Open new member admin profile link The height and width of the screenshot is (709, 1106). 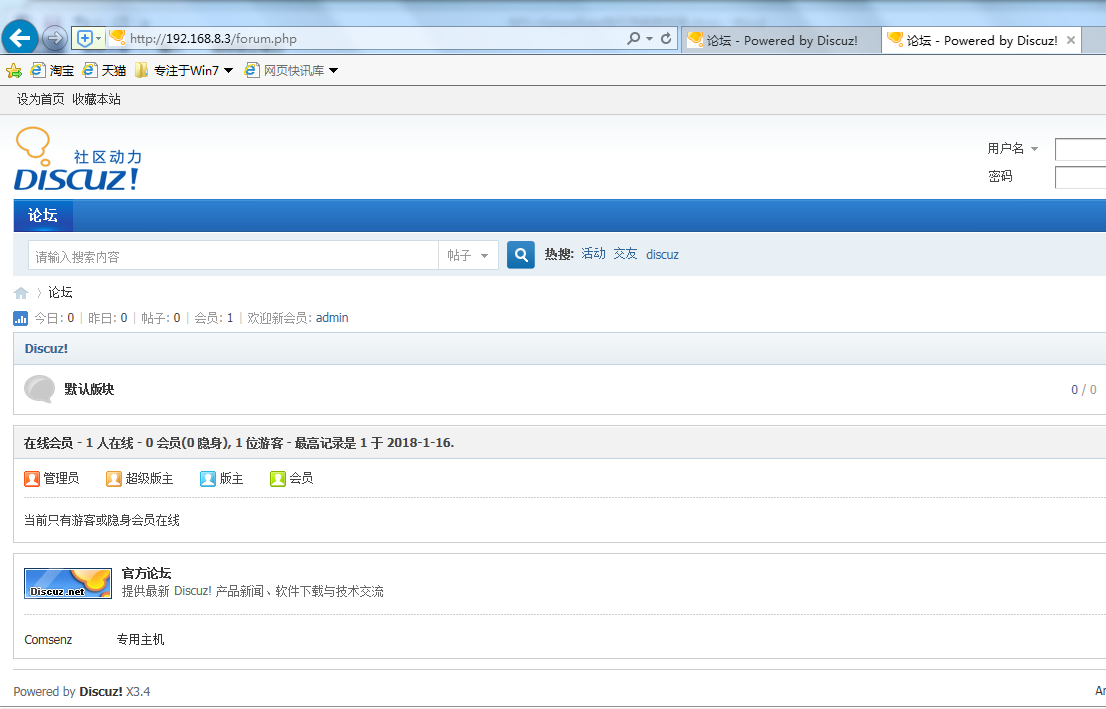(332, 317)
